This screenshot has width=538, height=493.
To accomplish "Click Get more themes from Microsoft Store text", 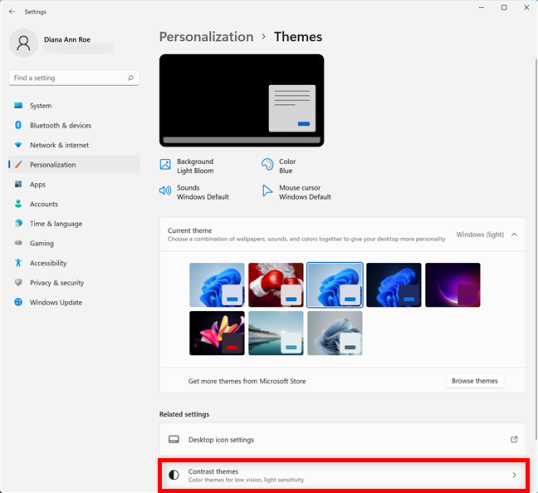I will pos(247,381).
